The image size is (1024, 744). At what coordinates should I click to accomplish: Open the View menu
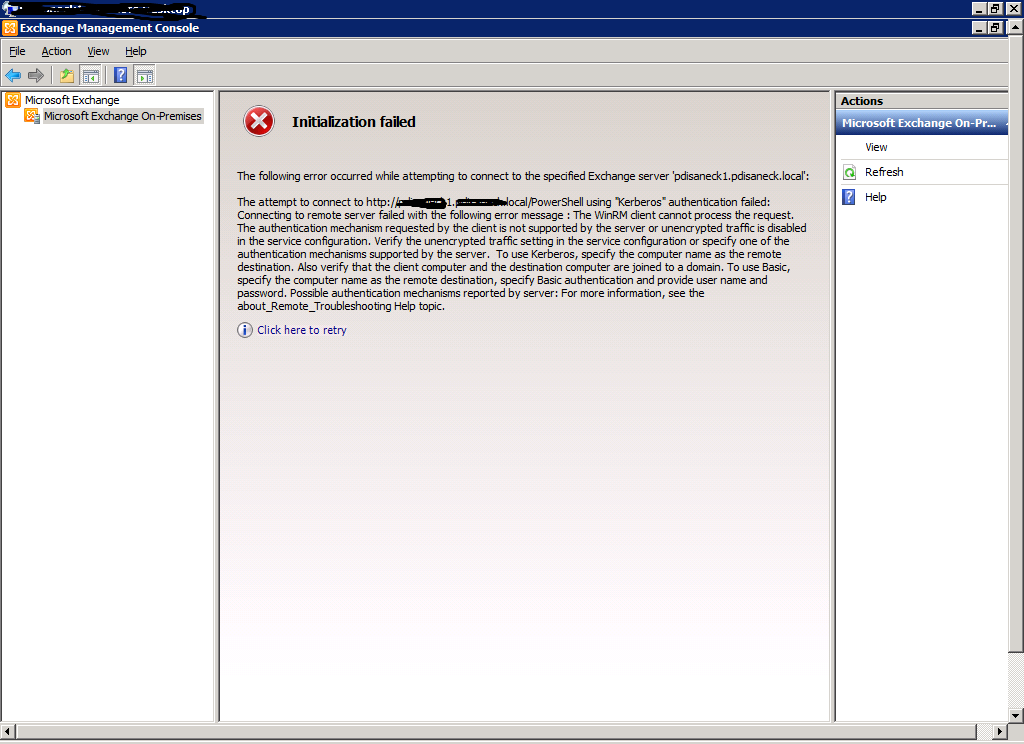98,51
